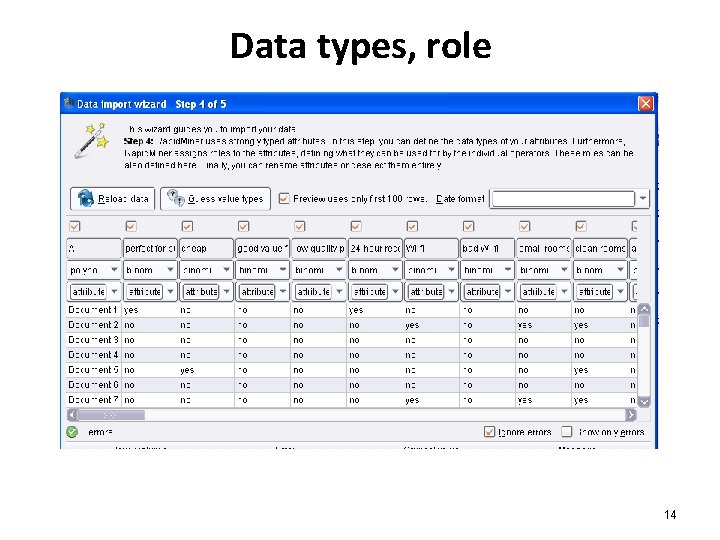The height and width of the screenshot is (540, 720).
Task: Click the green no-errors status icon
Action: coord(72,432)
